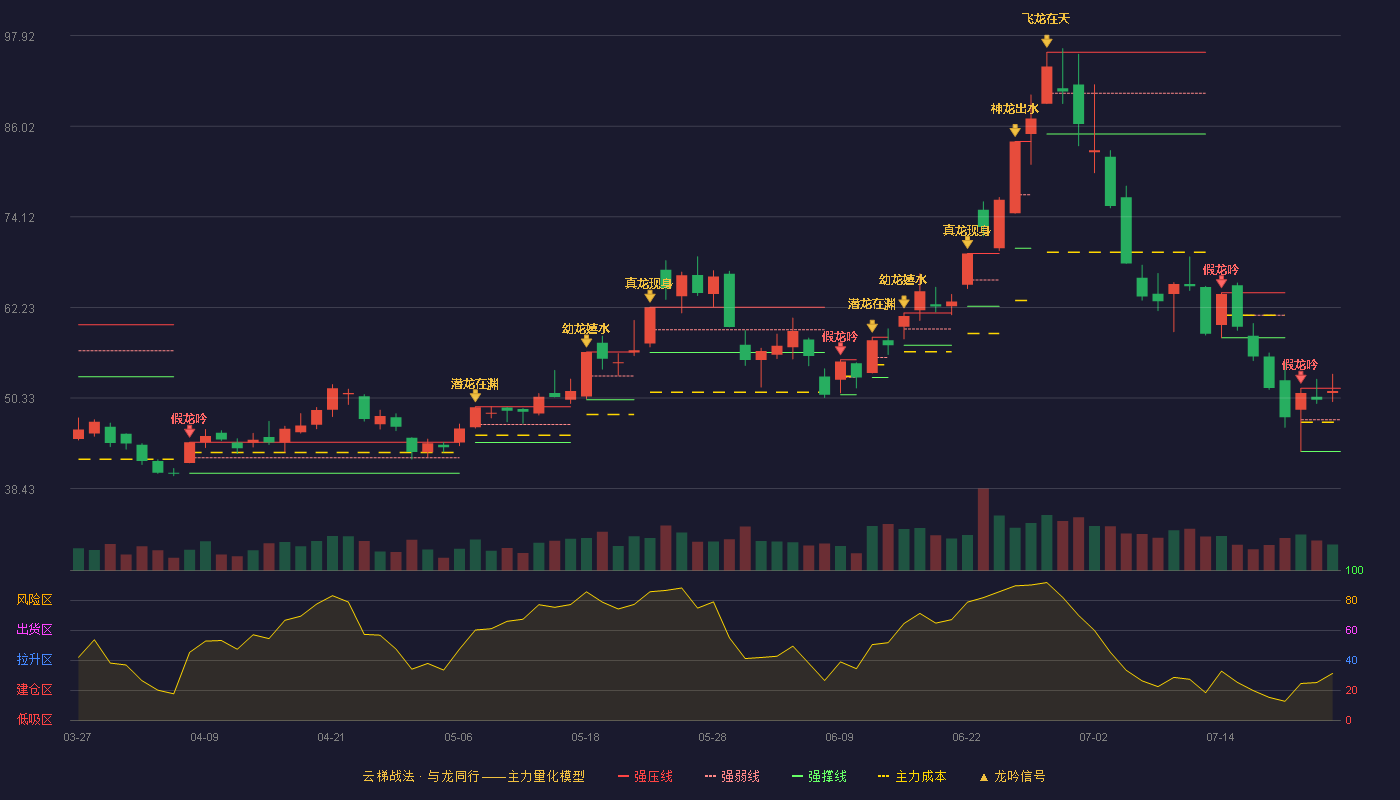Click the 62.23 price axis label
Screen dimensions: 1400x800
pos(20,309)
